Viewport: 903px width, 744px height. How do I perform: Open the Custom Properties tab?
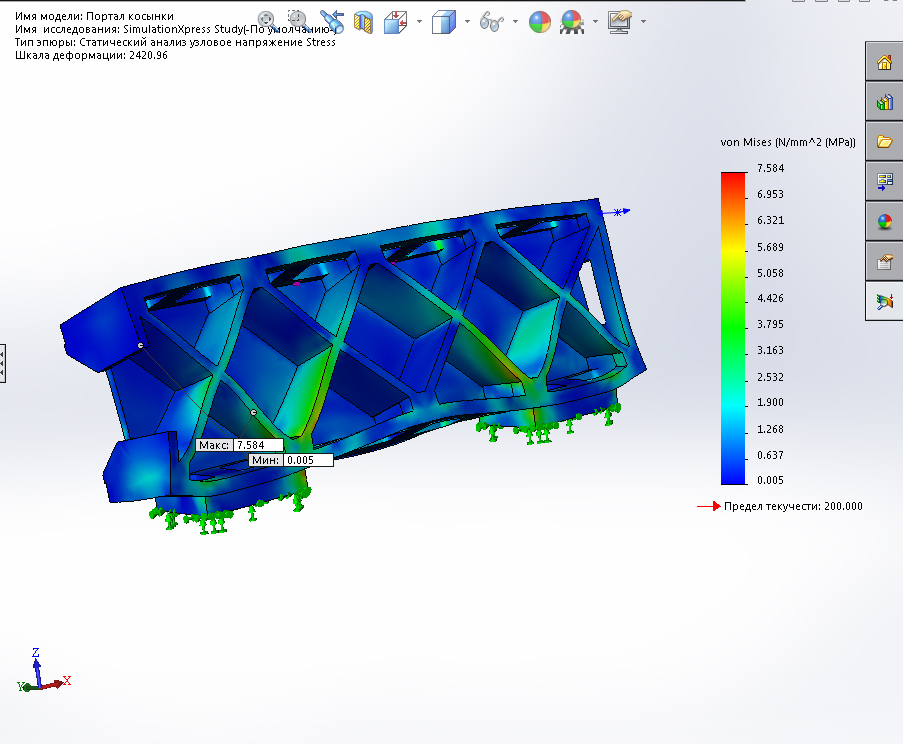885,261
